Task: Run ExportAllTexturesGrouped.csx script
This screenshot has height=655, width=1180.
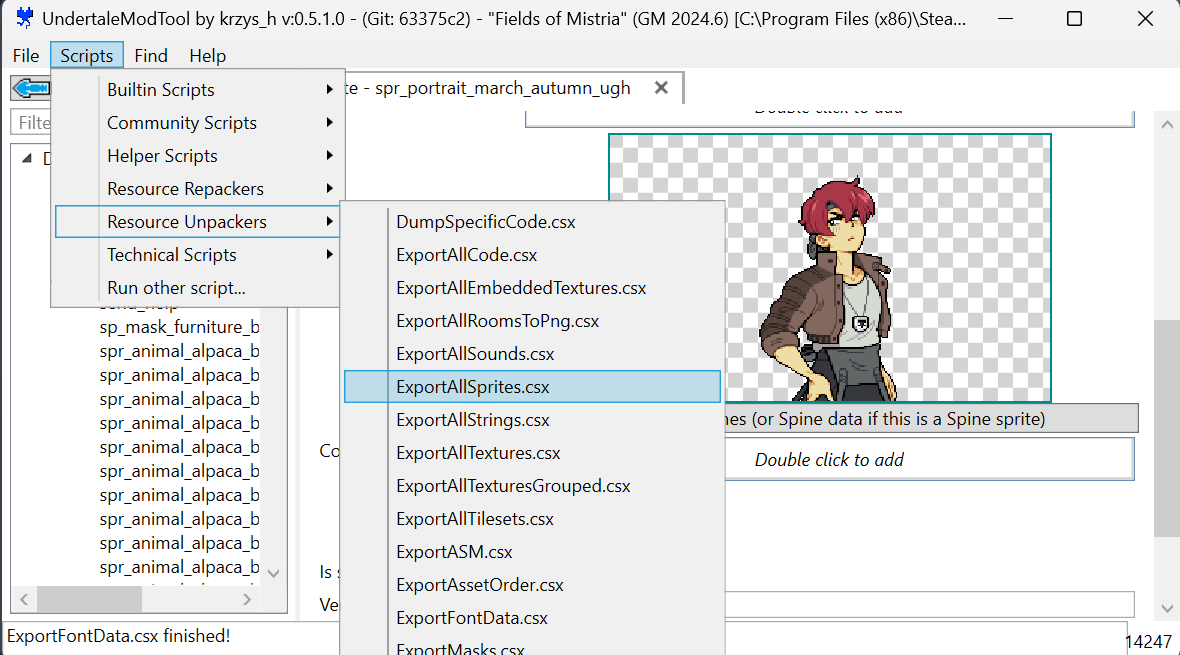Action: tap(532, 486)
